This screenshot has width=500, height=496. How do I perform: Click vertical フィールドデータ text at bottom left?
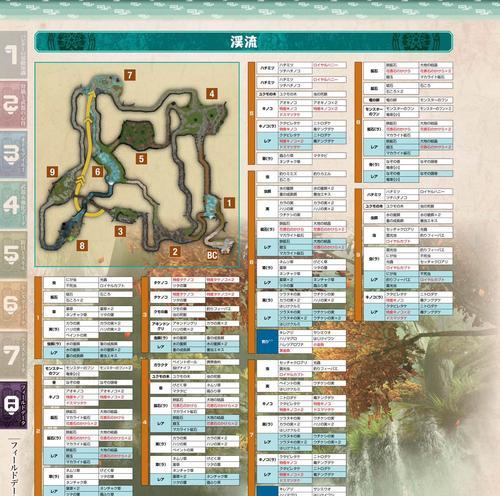pyautogui.click(x=15, y=468)
